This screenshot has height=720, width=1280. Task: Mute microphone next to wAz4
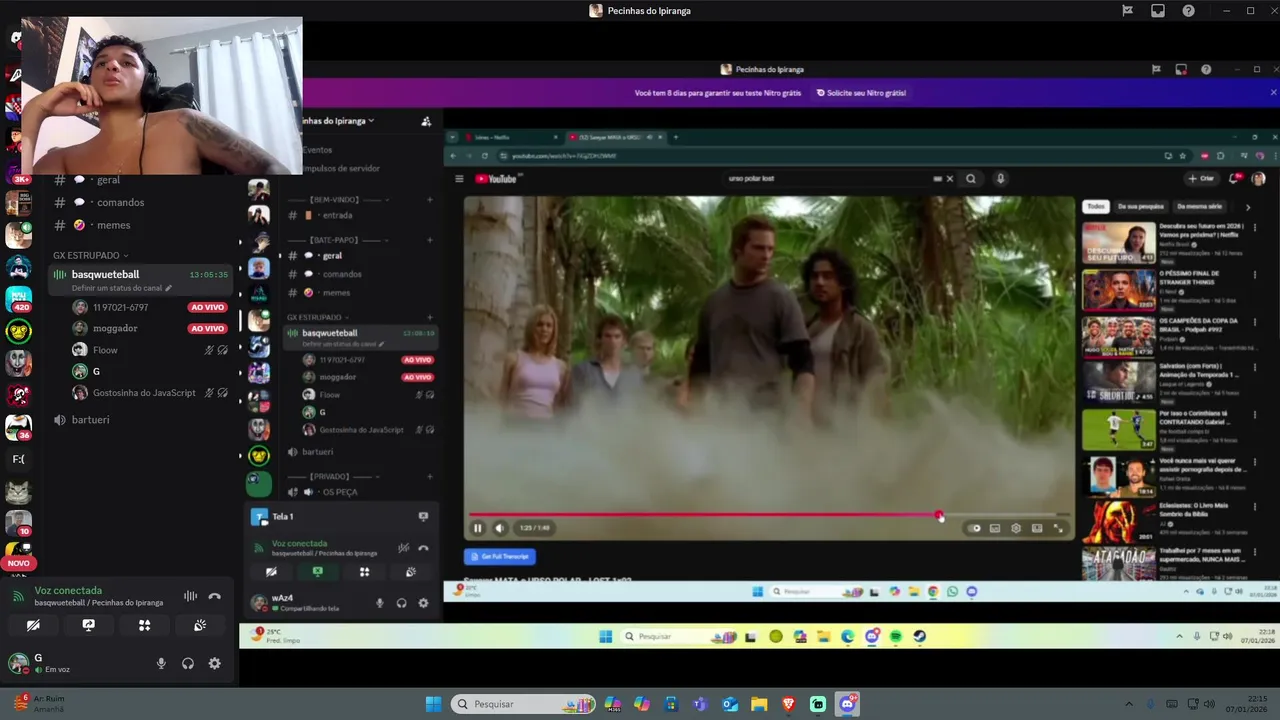379,603
